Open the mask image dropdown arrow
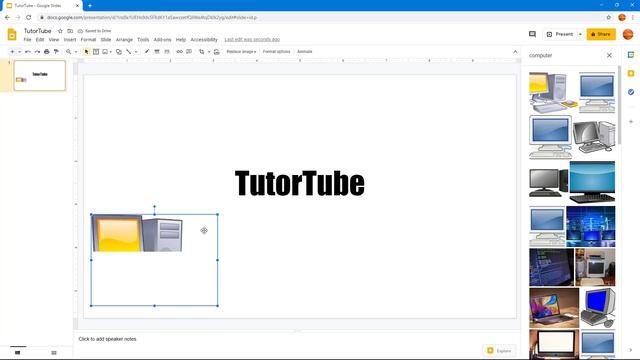Screen dimensions: 640x360 coord(209,52)
